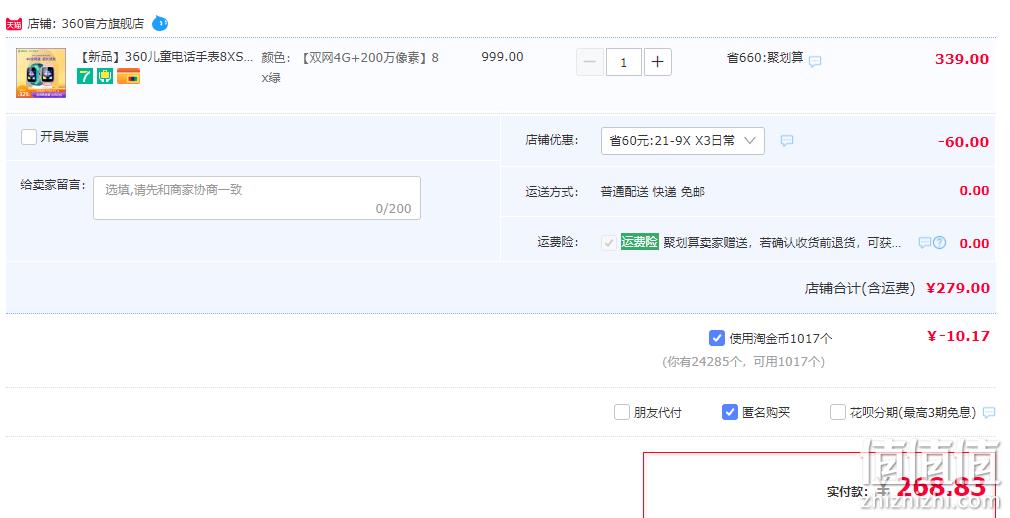The height and width of the screenshot is (518, 1010).
Task: Click the comment icon next to the store discount dropdown
Action: tap(786, 140)
